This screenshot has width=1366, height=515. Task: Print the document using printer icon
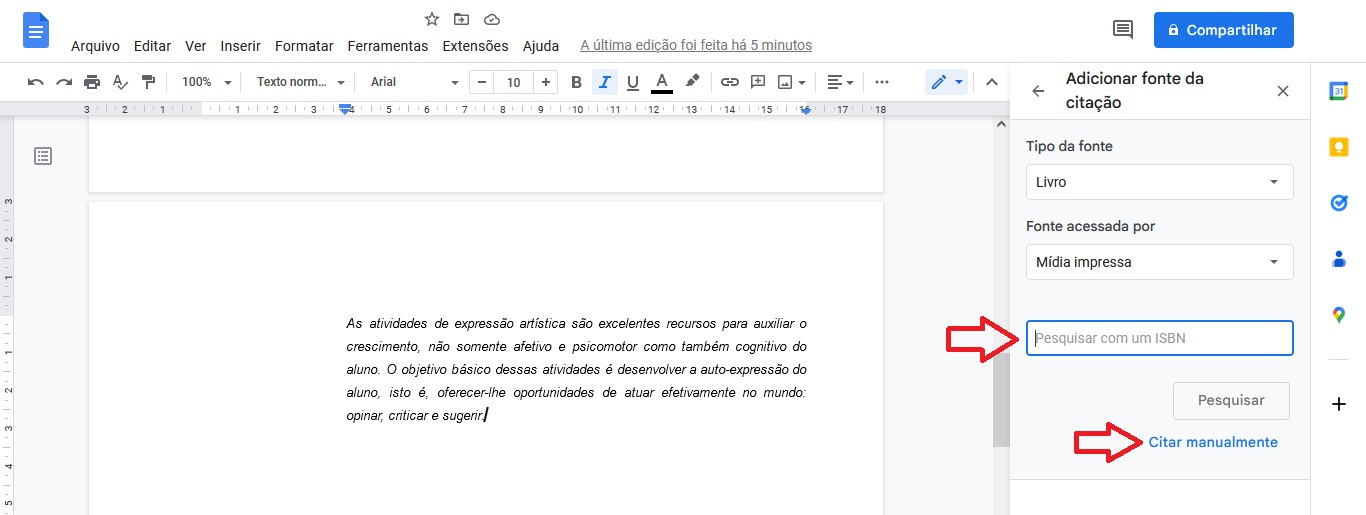(92, 82)
